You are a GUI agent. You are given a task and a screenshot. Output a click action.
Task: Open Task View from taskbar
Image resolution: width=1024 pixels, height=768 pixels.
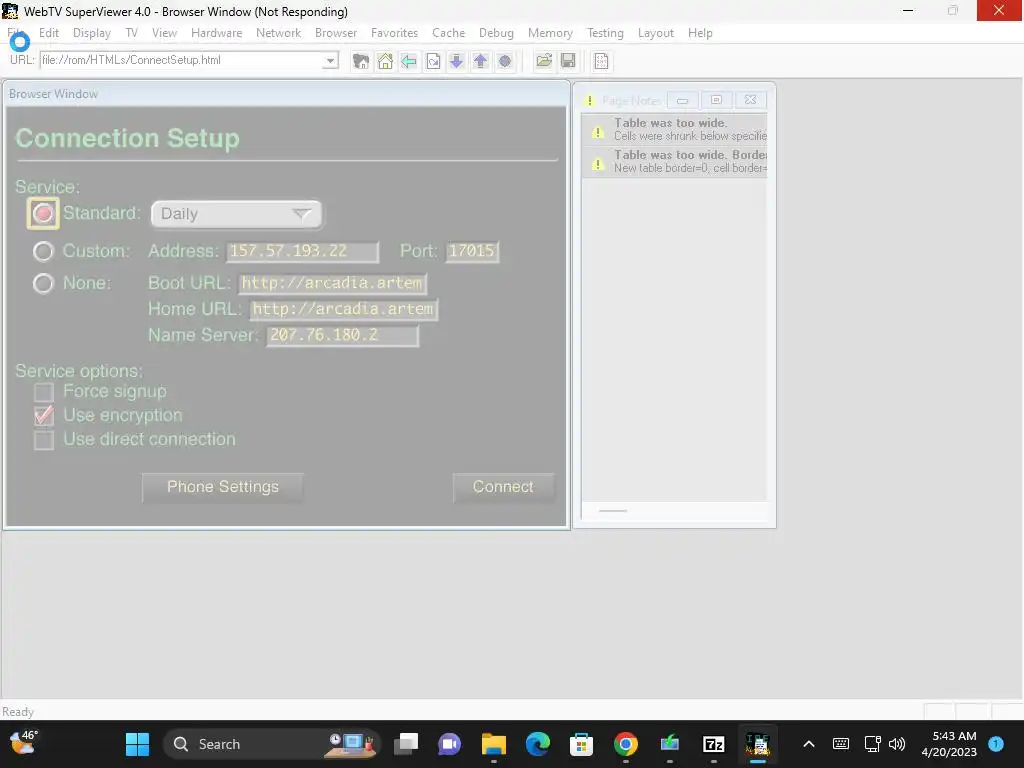pyautogui.click(x=406, y=744)
